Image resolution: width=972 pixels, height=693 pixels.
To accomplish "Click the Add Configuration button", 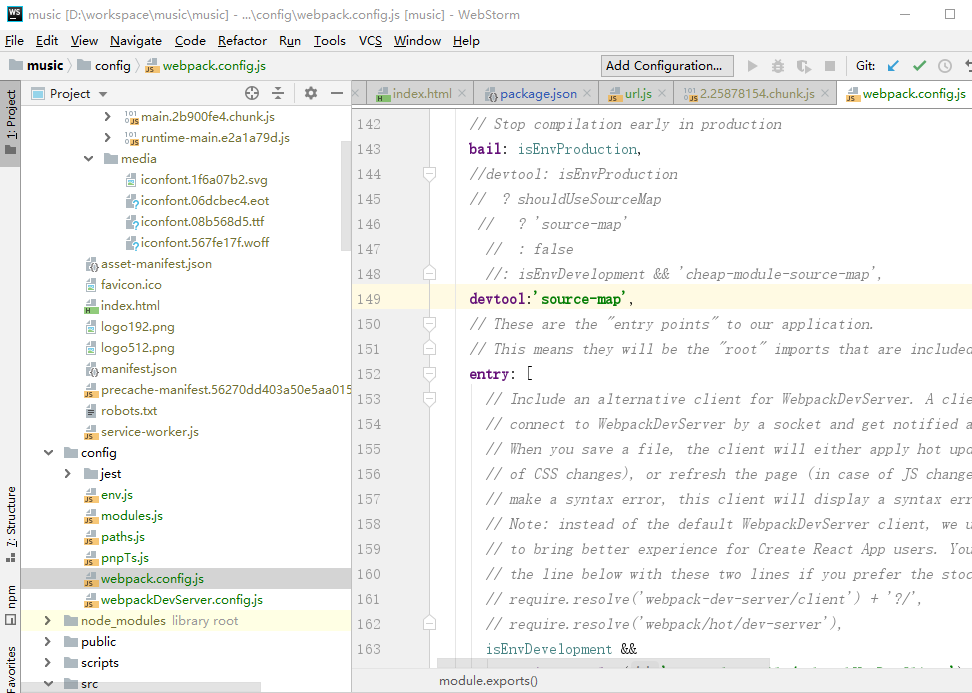I will [667, 66].
